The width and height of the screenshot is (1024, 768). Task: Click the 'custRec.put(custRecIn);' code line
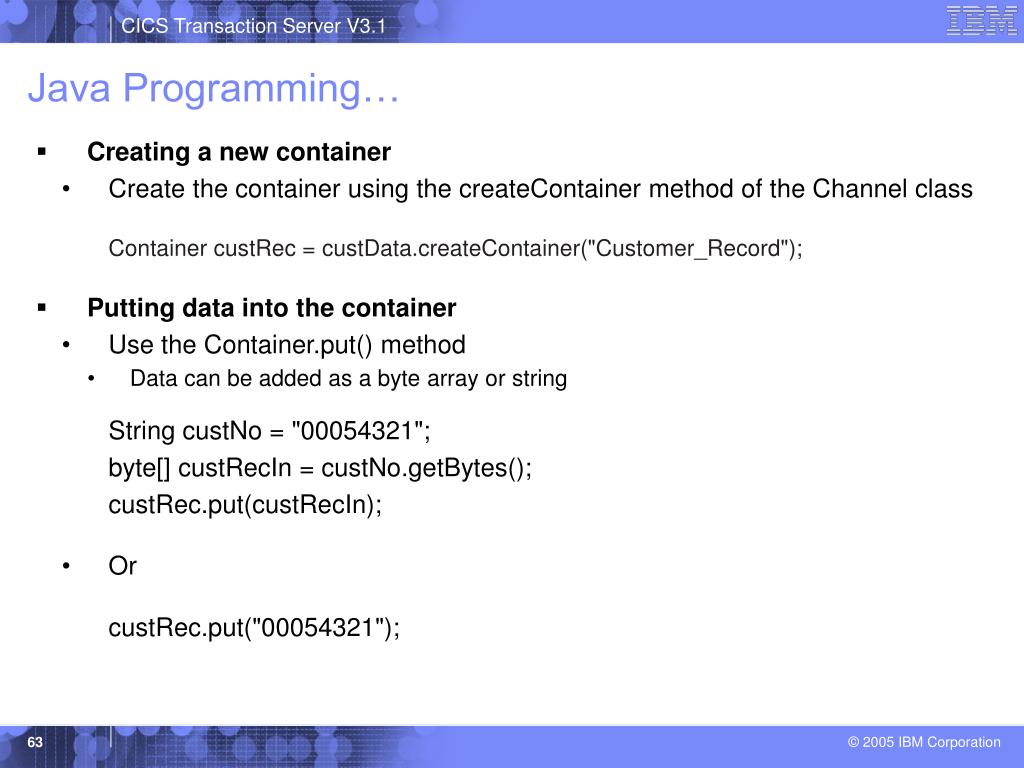(x=246, y=505)
